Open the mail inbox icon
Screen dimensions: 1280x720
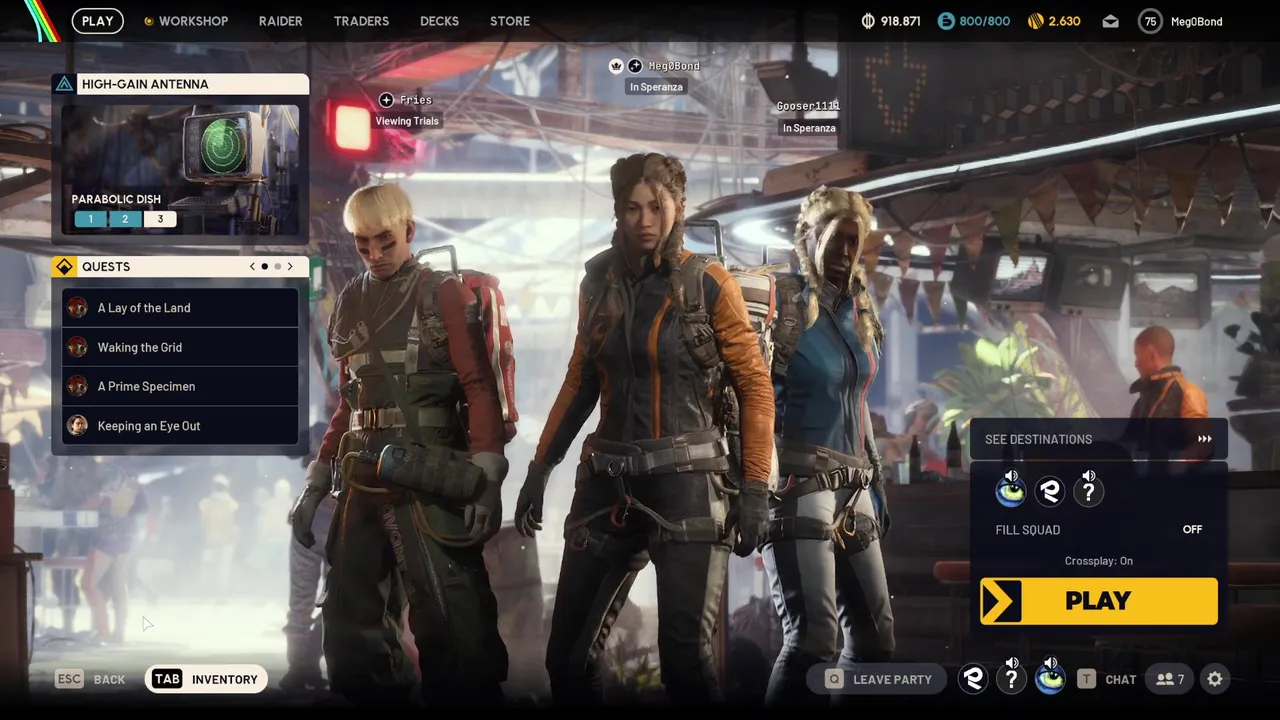coord(1110,21)
